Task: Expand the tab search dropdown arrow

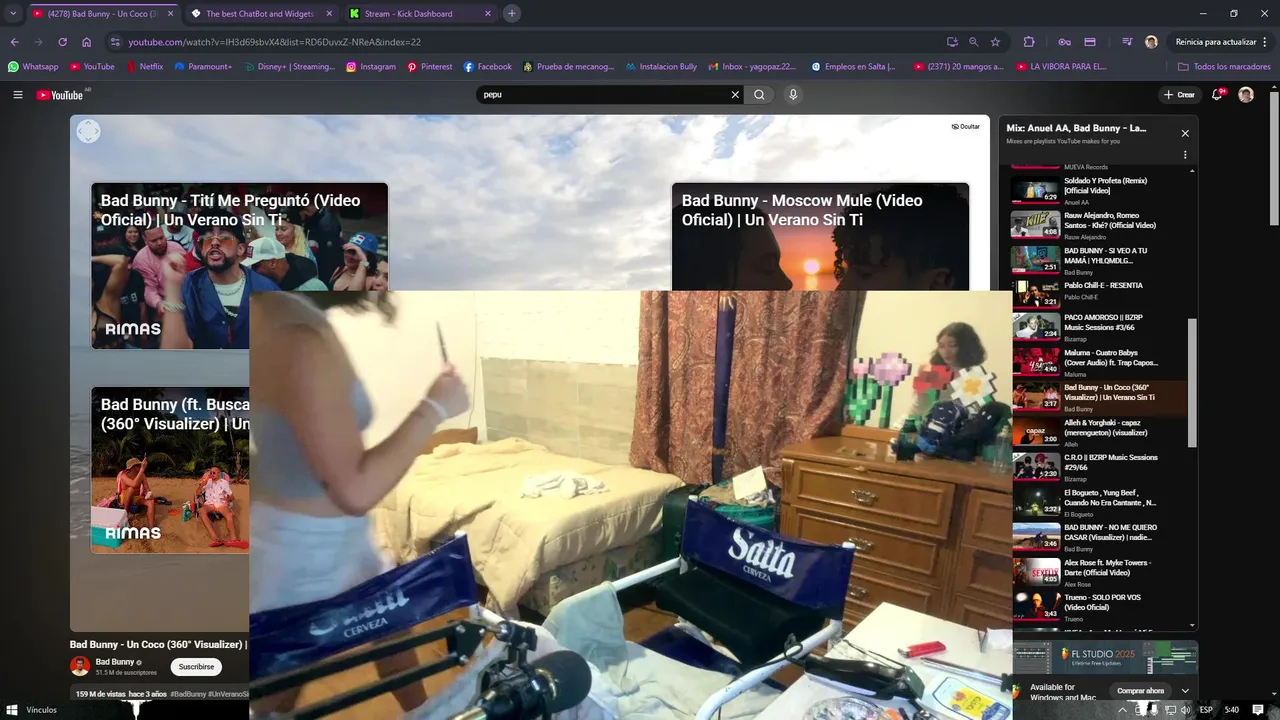Action: 13,13
